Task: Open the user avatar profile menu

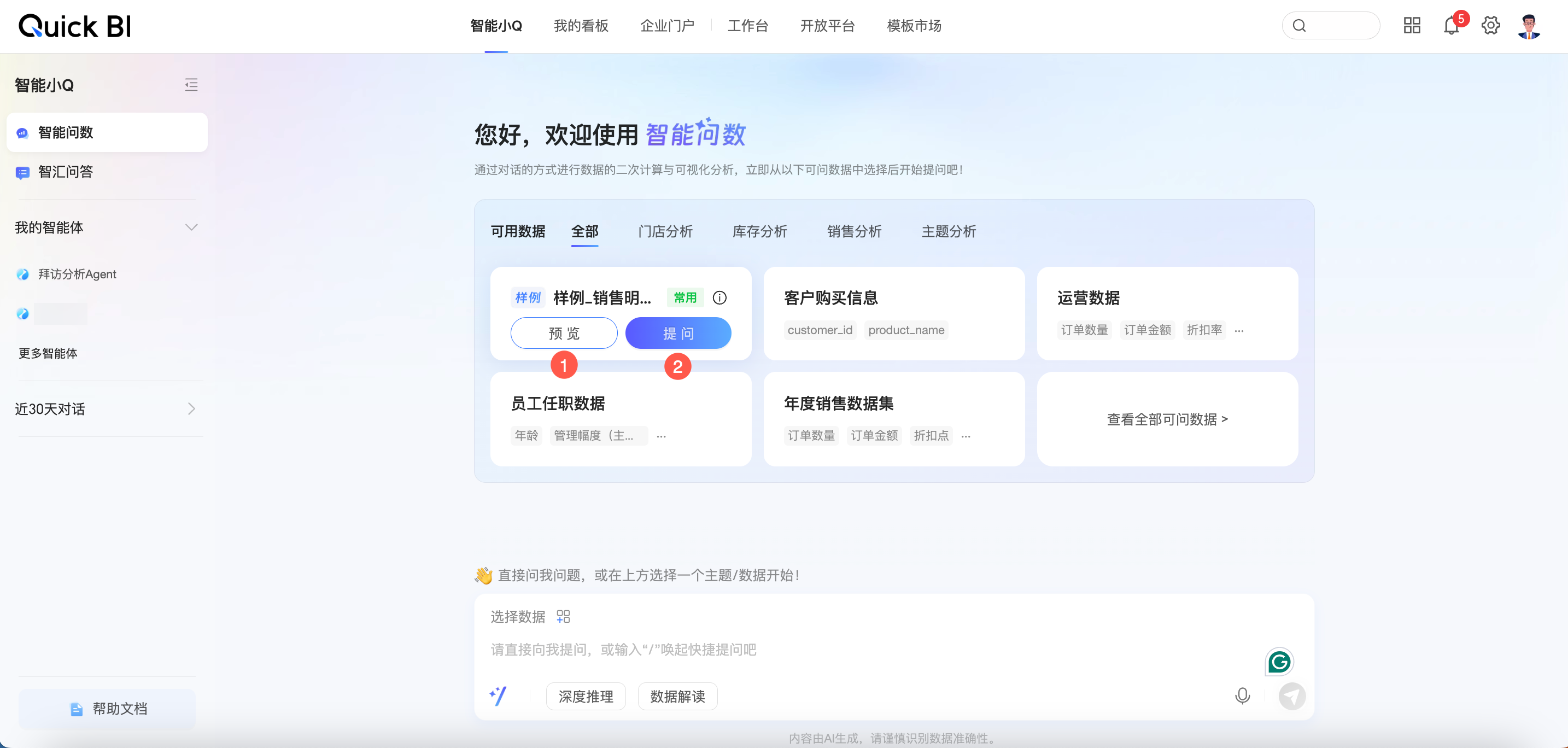Action: pos(1529,26)
